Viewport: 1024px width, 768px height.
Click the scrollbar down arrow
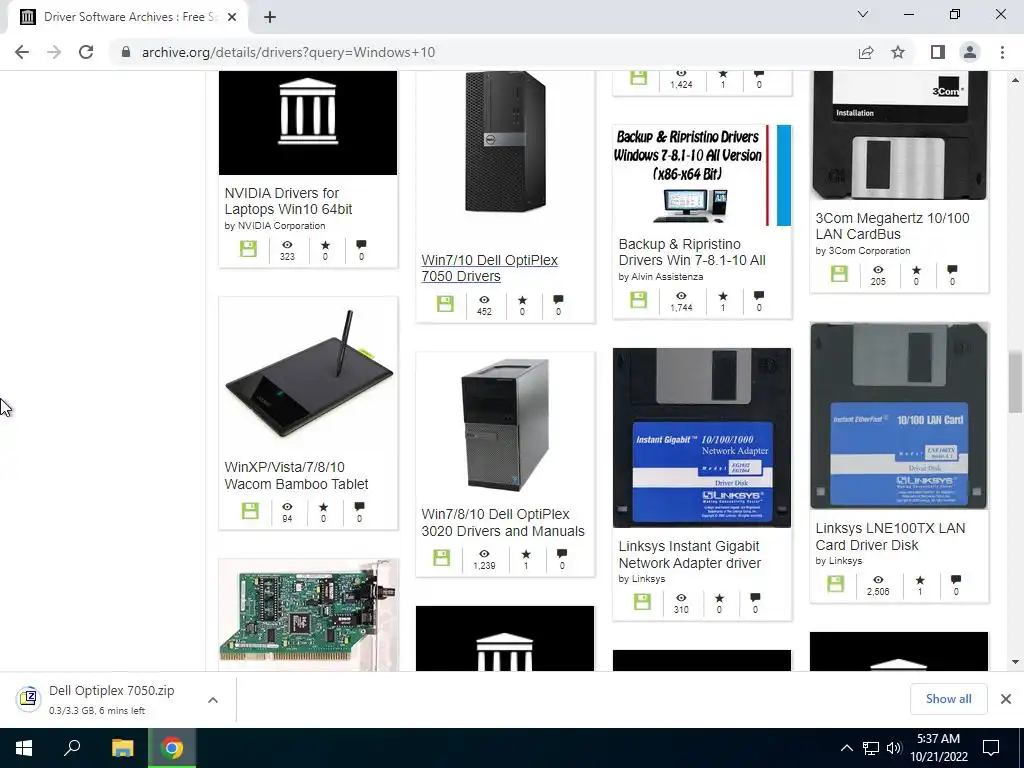coord(1014,662)
